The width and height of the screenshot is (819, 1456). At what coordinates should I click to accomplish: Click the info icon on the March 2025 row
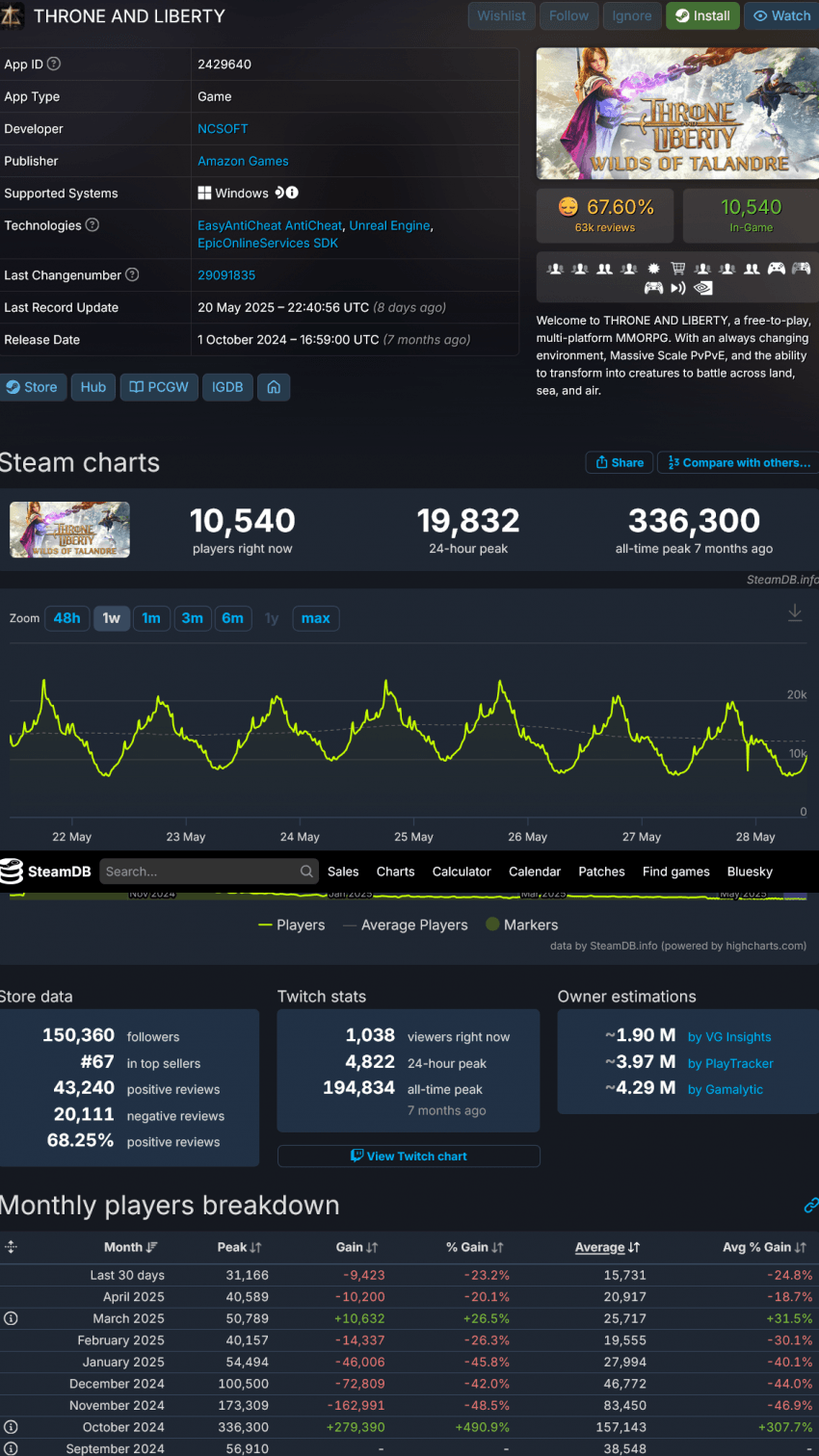click(11, 1318)
